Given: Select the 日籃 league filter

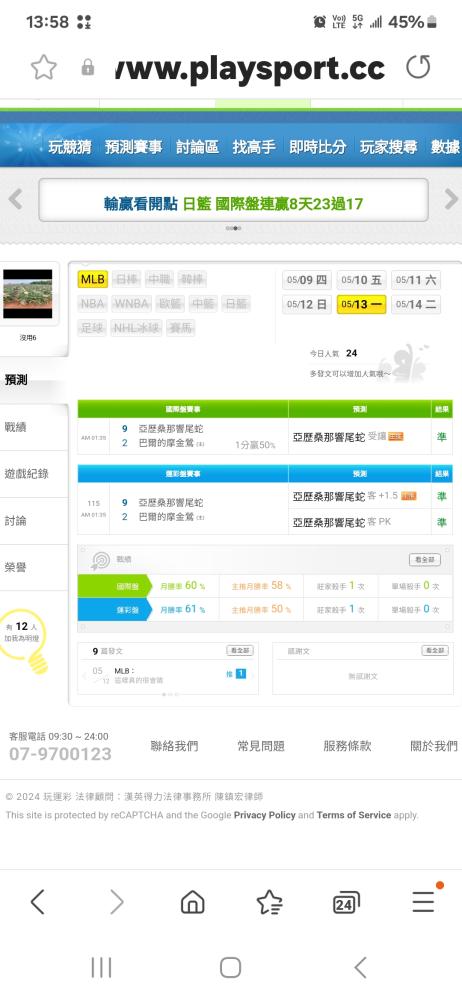Looking at the screenshot, I should 236,304.
